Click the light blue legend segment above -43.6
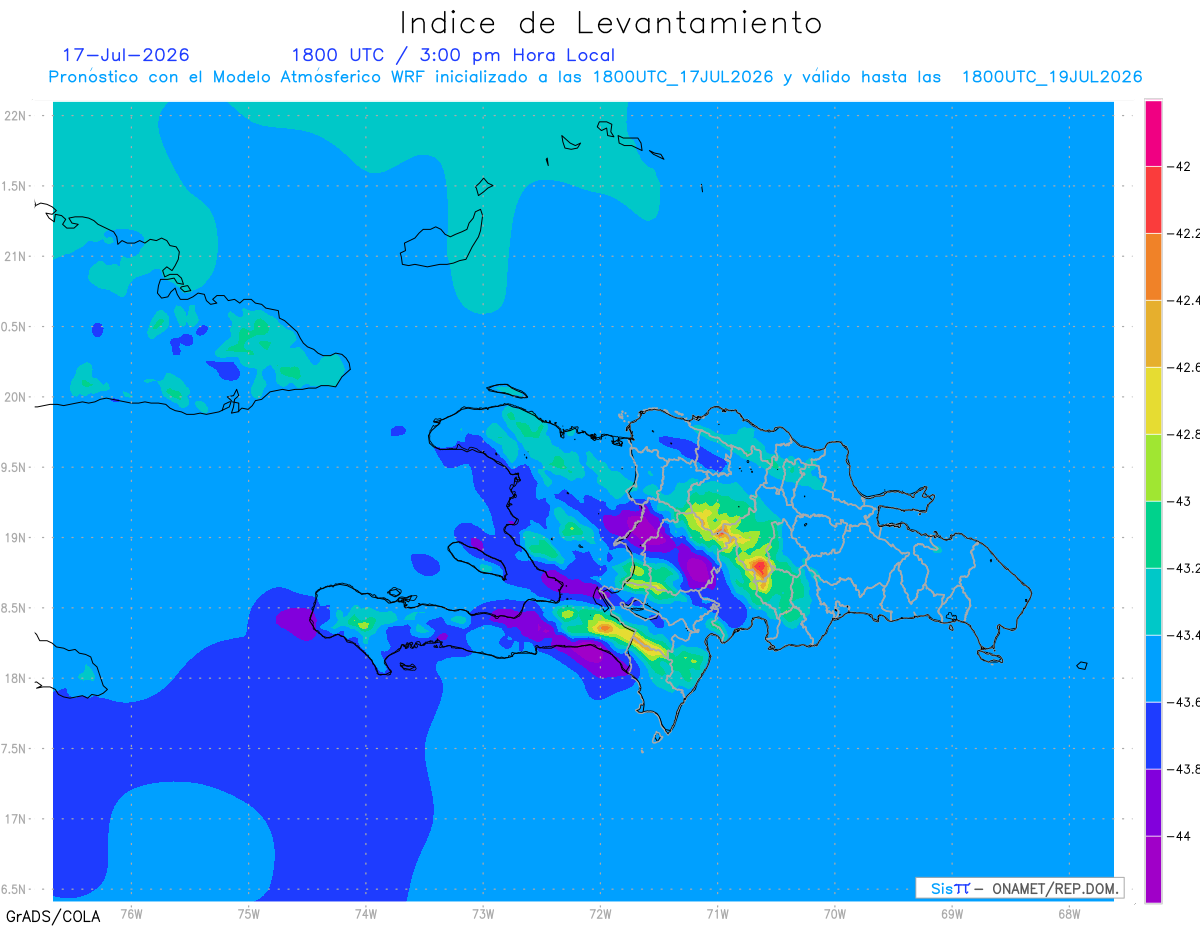 pyautogui.click(x=1153, y=669)
